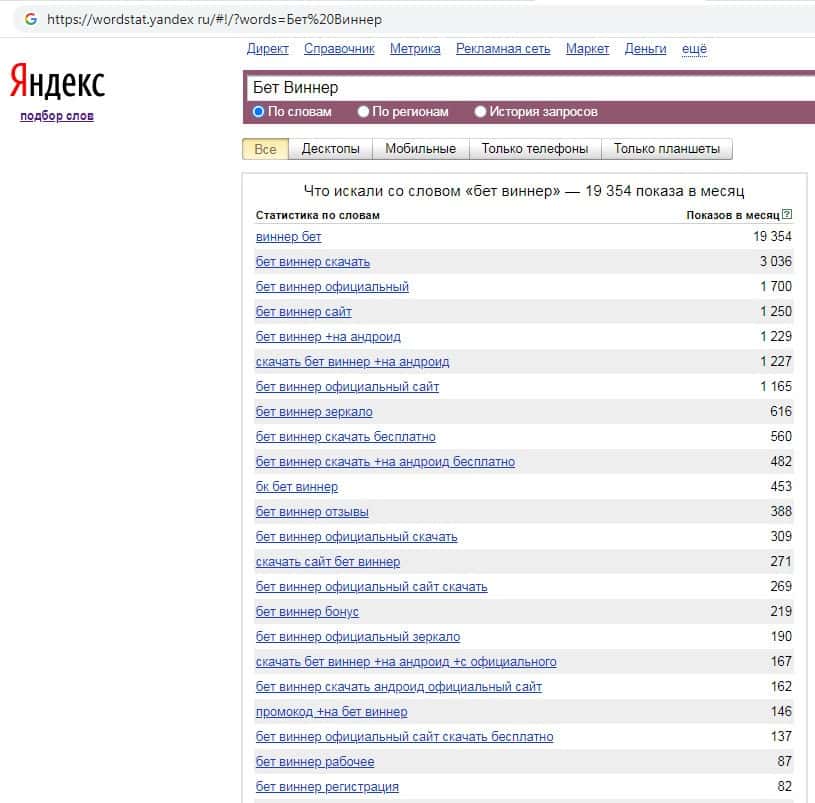Open the бет виннер зеркало query

(314, 412)
